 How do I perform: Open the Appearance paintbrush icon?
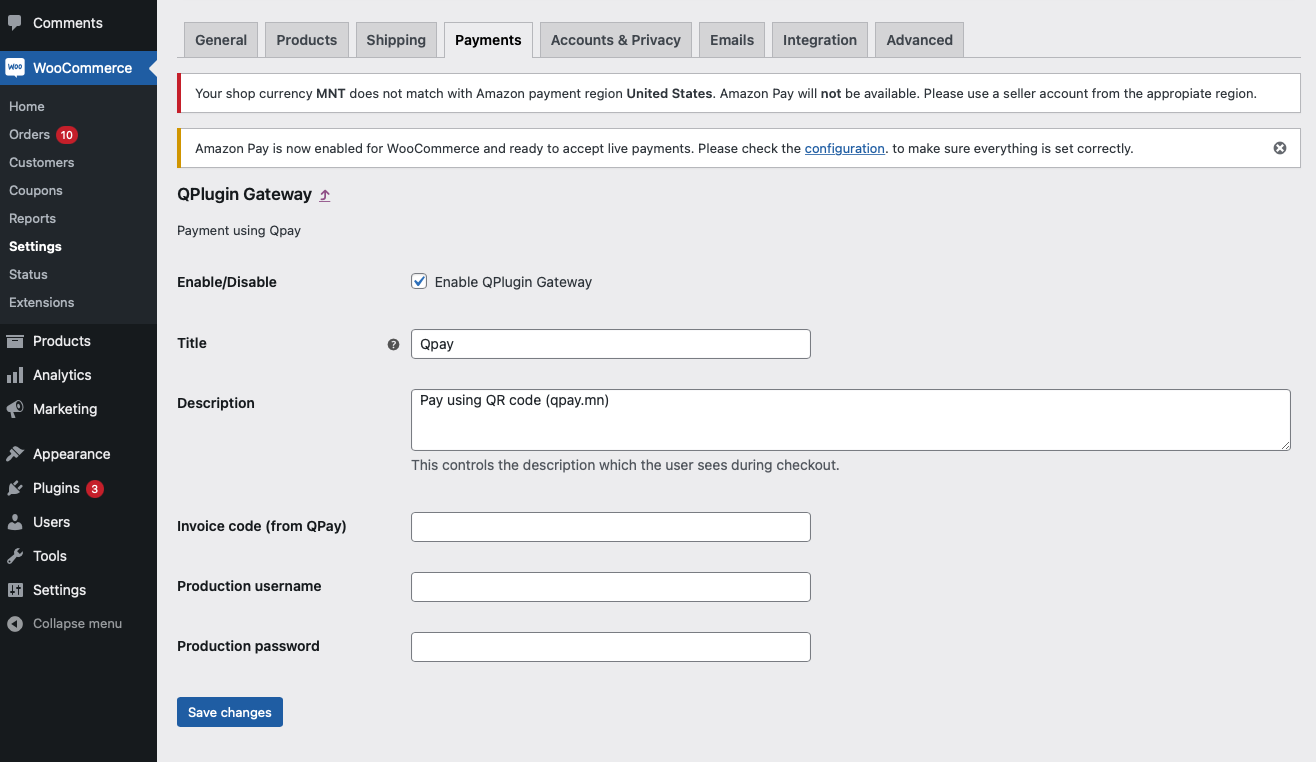coord(15,454)
